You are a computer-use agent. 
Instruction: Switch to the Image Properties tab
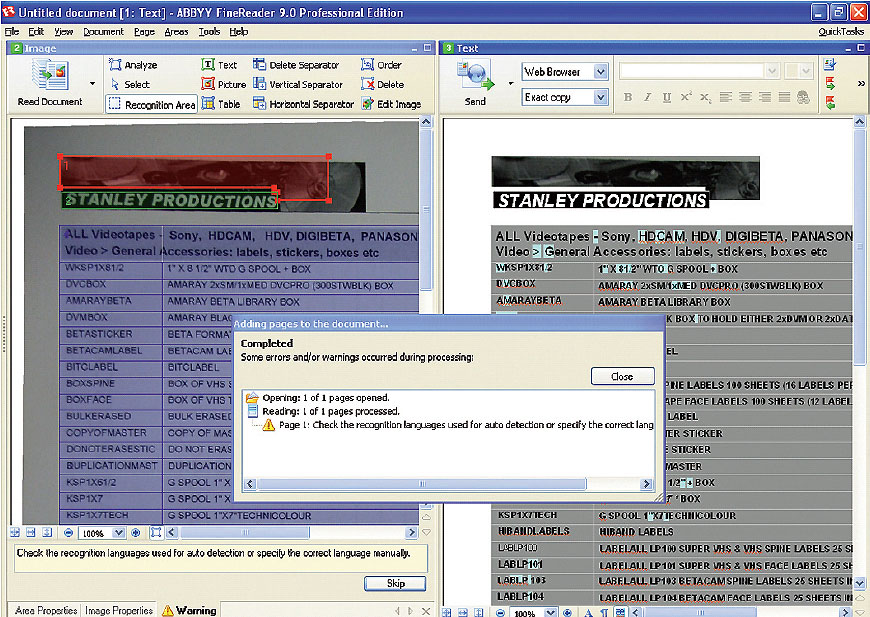pos(118,610)
